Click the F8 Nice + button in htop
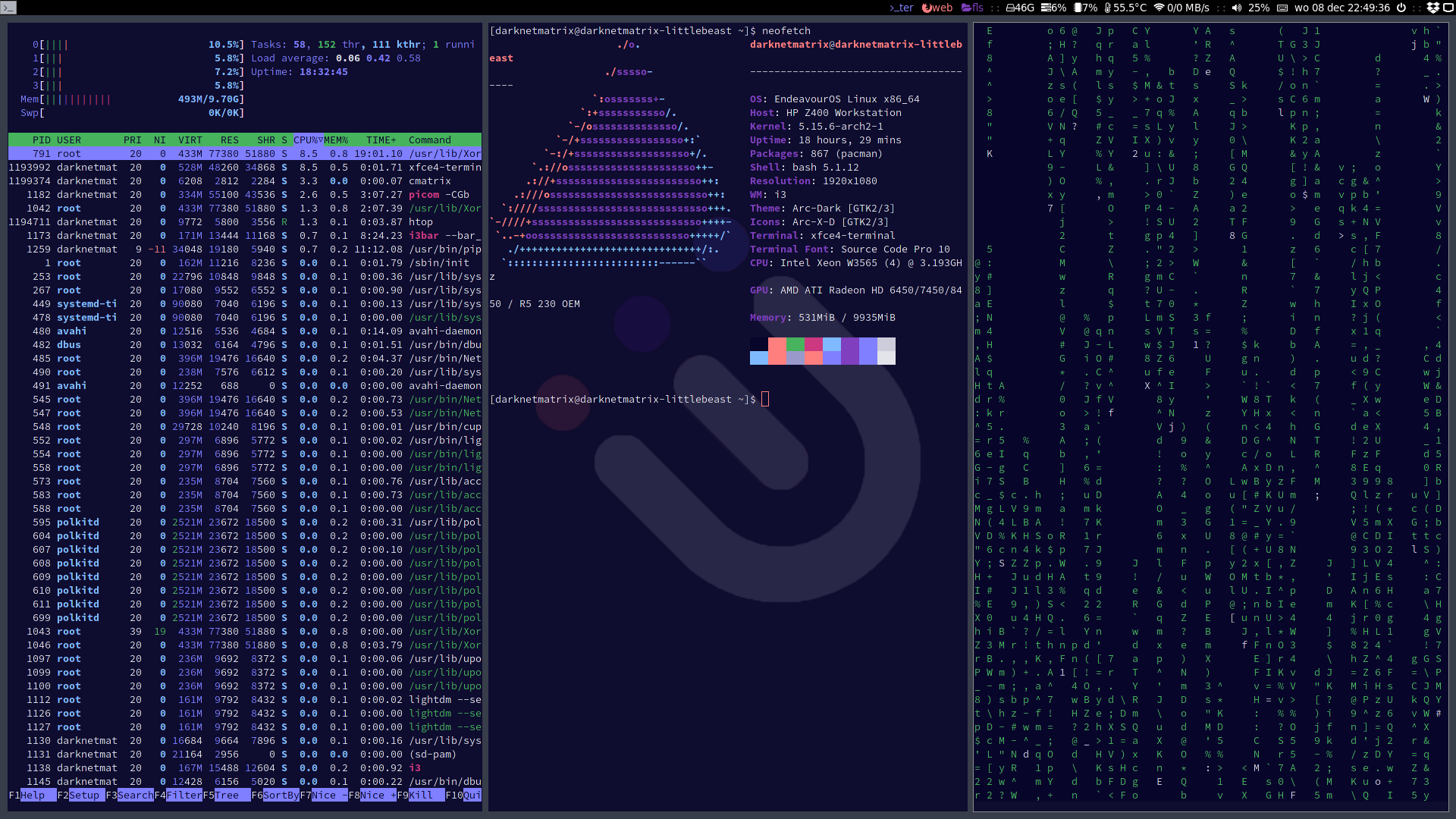This screenshot has width=1456, height=819. (372, 795)
